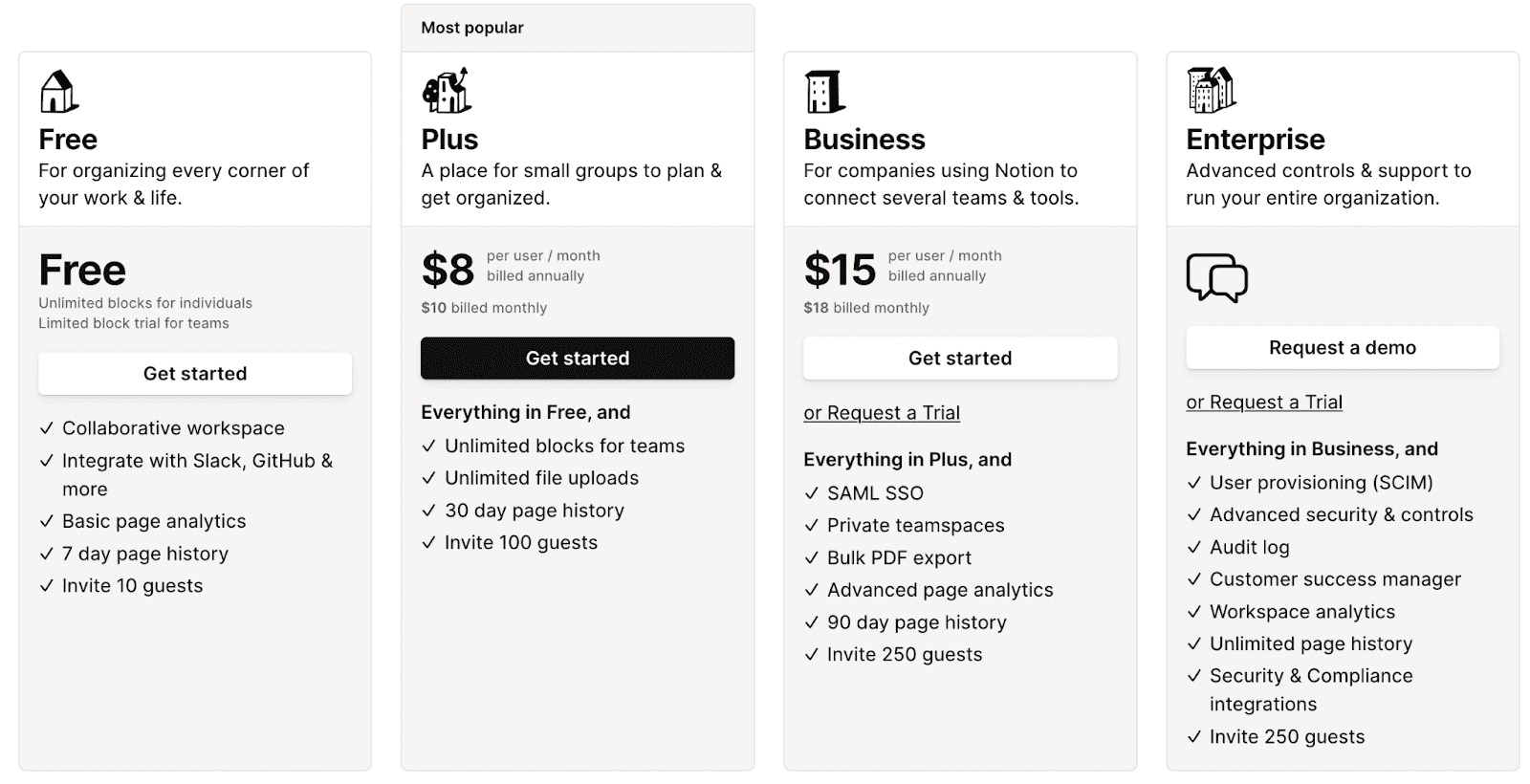Open Business plan Request a Trial link

pos(881,413)
